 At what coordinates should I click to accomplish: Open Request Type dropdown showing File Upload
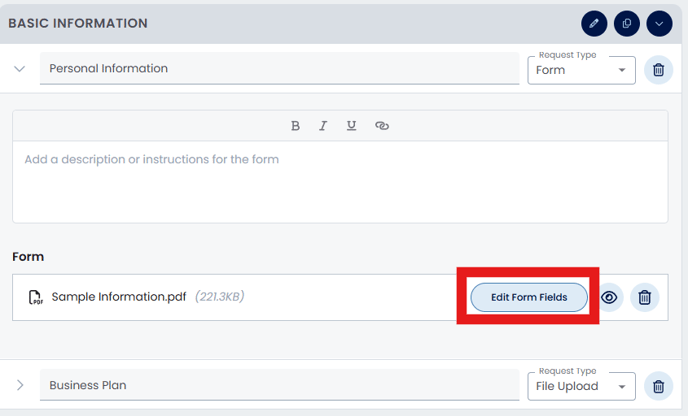tap(581, 386)
